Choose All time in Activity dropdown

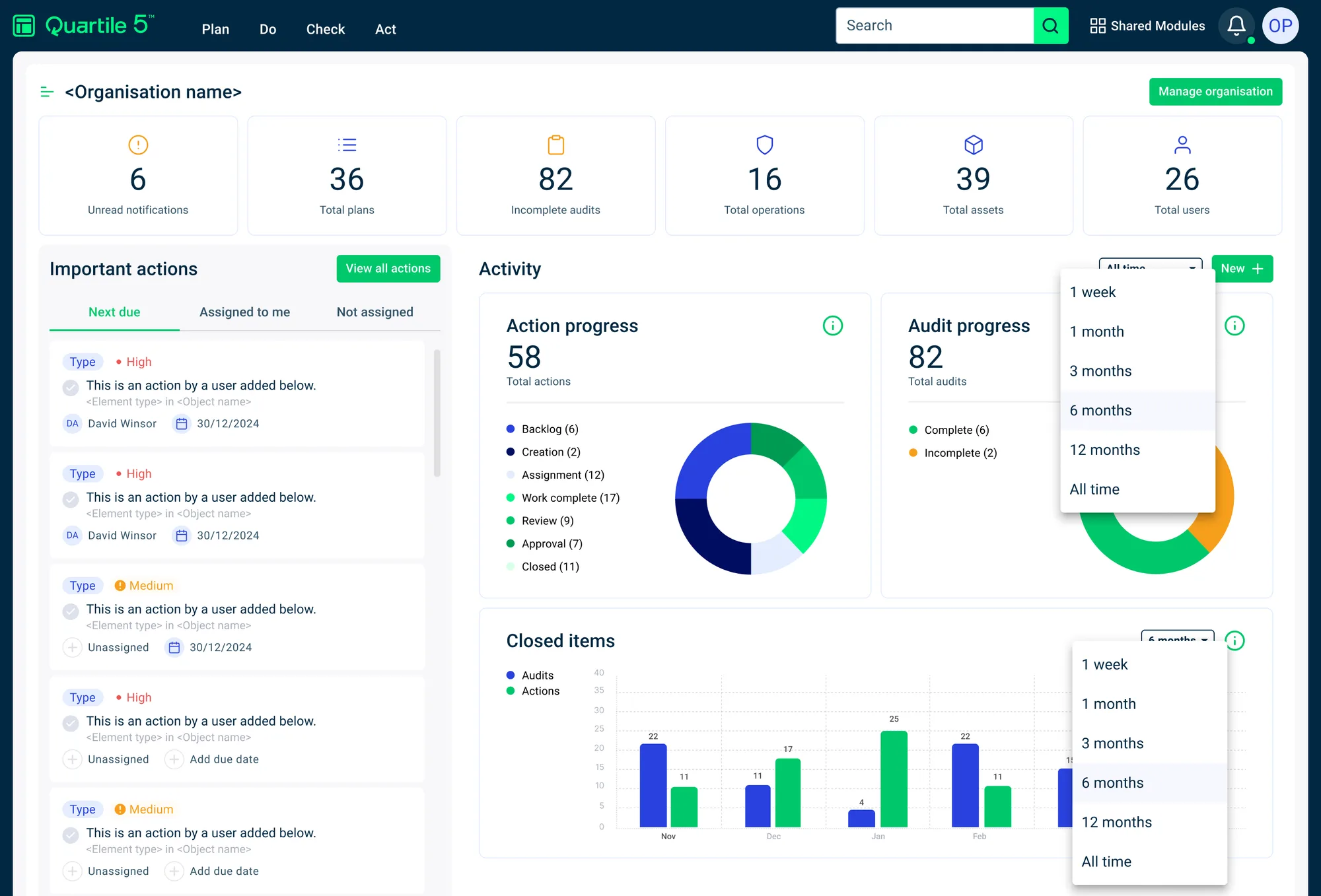click(x=1137, y=489)
